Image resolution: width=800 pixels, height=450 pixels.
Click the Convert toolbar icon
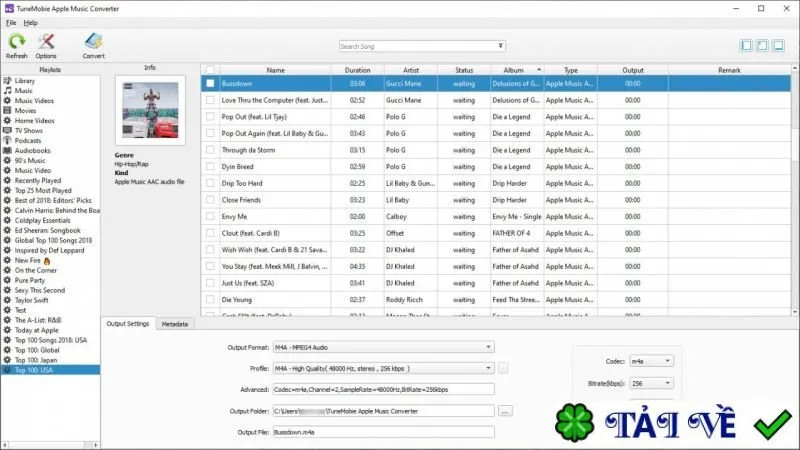[93, 42]
